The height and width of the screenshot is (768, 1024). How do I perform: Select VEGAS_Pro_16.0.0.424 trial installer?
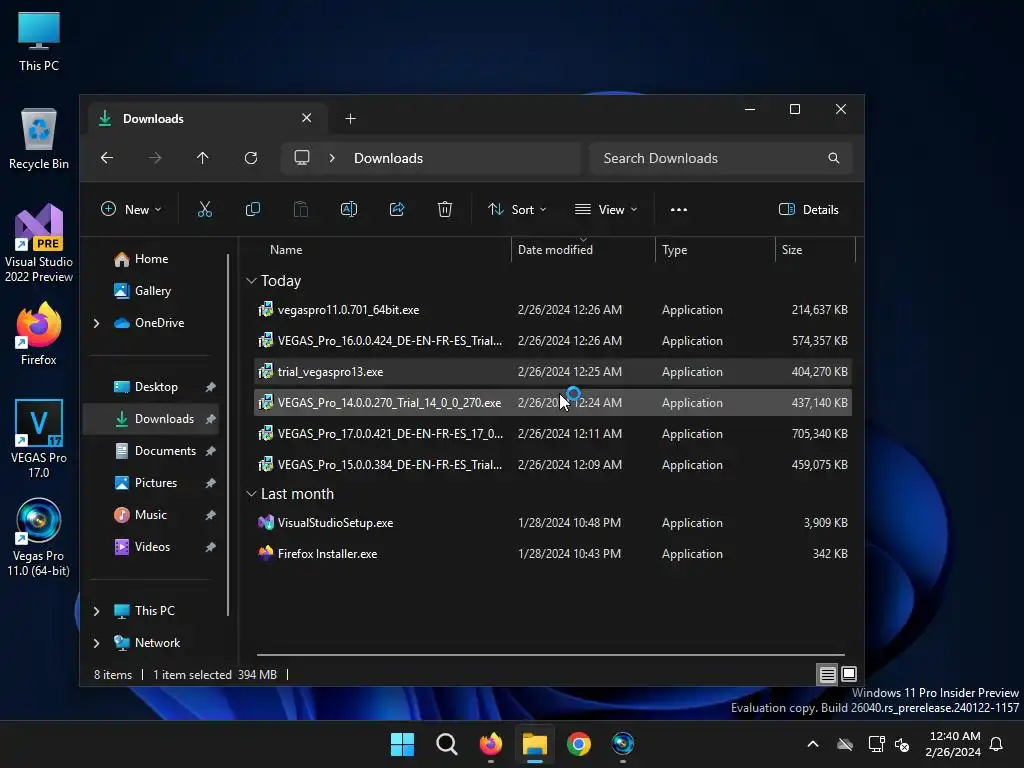552,341
